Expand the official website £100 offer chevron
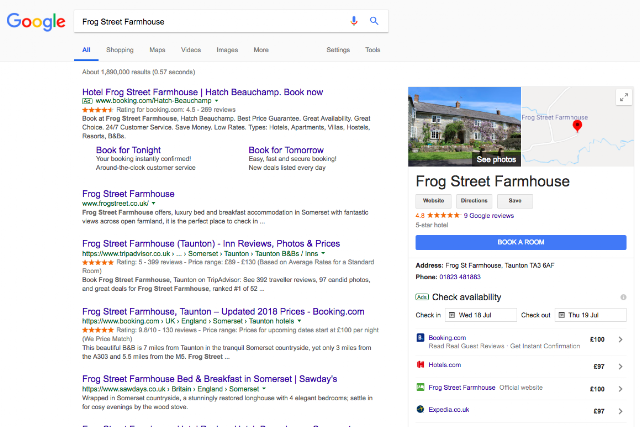 click(620, 389)
